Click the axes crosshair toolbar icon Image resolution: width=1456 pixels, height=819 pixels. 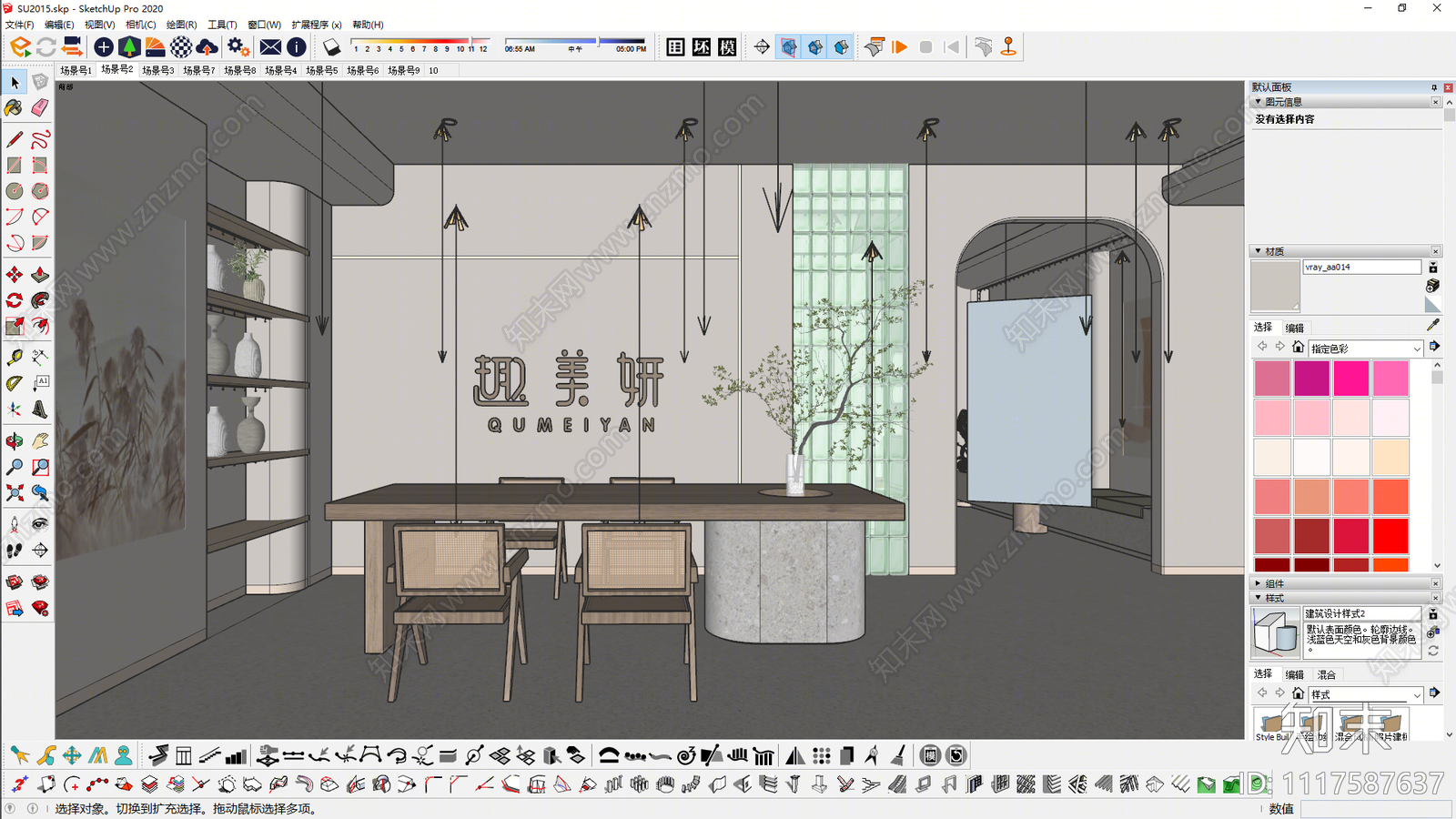point(762,46)
